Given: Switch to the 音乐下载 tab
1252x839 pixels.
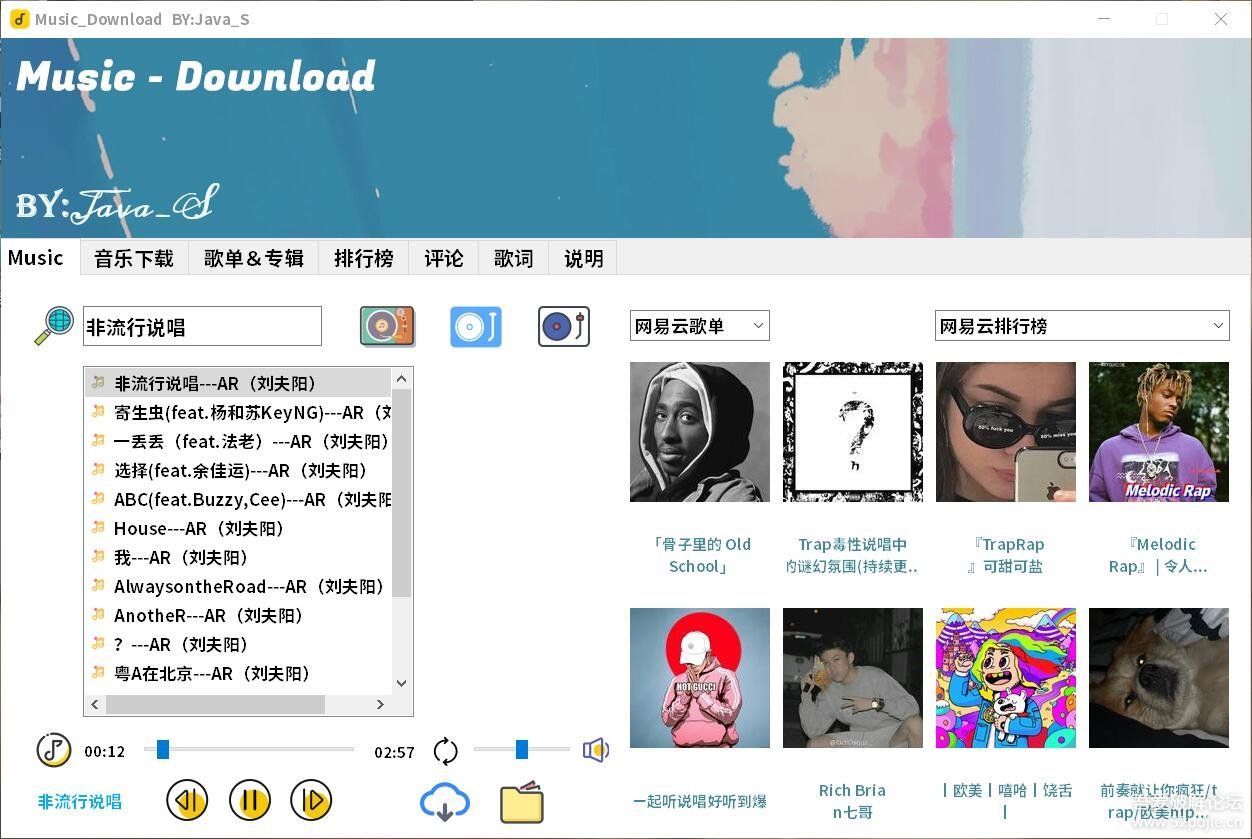Looking at the screenshot, I should [134, 258].
